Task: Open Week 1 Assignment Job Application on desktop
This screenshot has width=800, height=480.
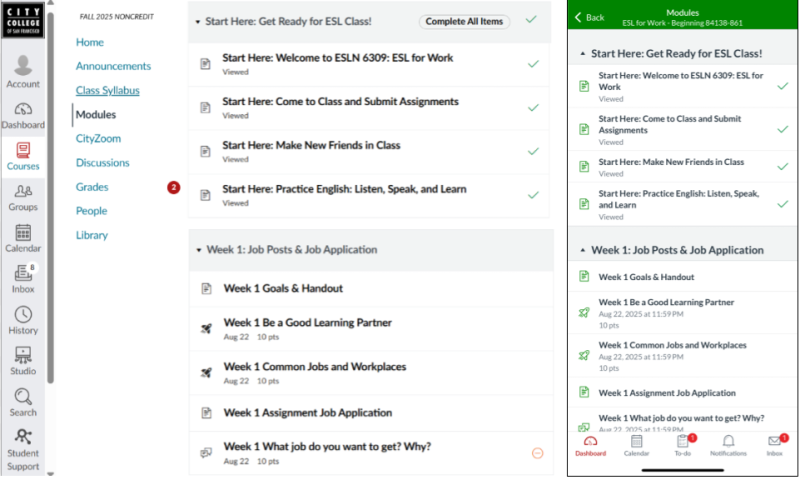Action: [308, 413]
